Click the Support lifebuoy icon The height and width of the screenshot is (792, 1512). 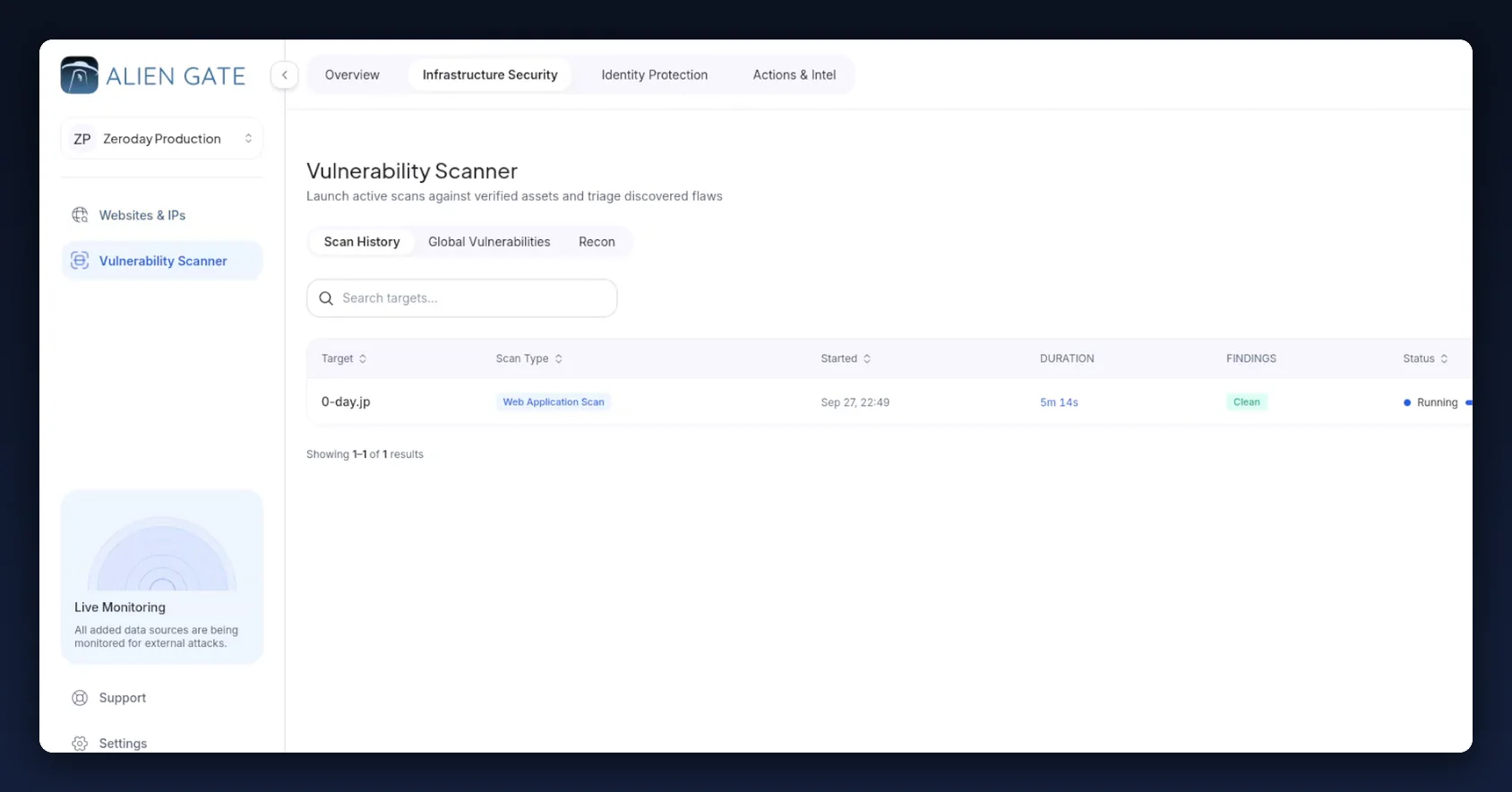tap(80, 698)
